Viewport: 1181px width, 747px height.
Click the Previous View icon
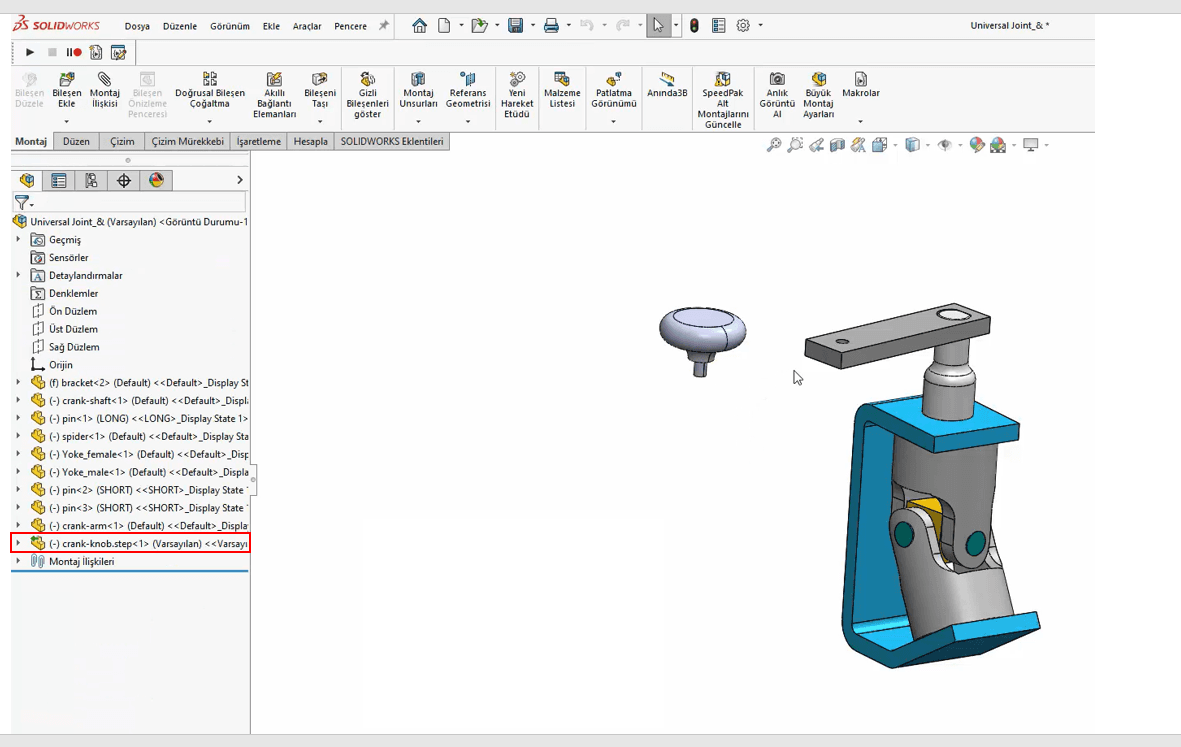[816, 145]
